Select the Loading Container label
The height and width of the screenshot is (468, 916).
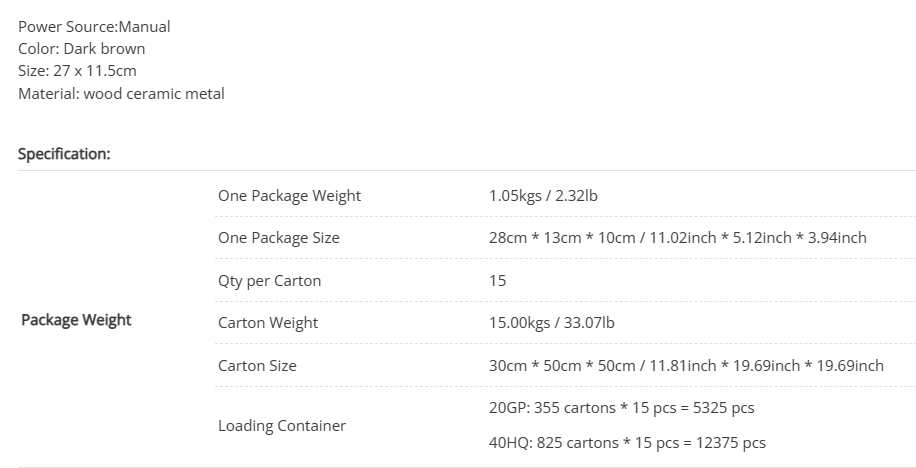(282, 426)
